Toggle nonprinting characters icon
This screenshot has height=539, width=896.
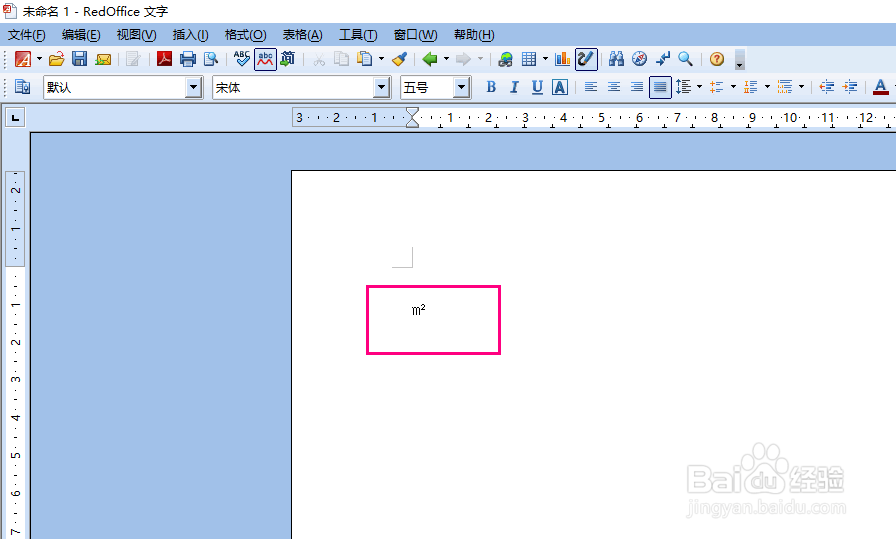tap(663, 59)
